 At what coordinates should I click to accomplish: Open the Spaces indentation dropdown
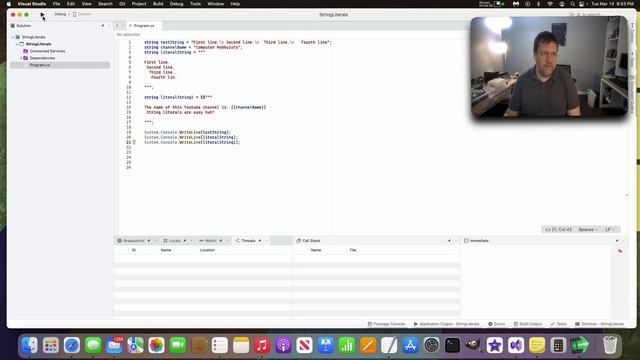[588, 229]
